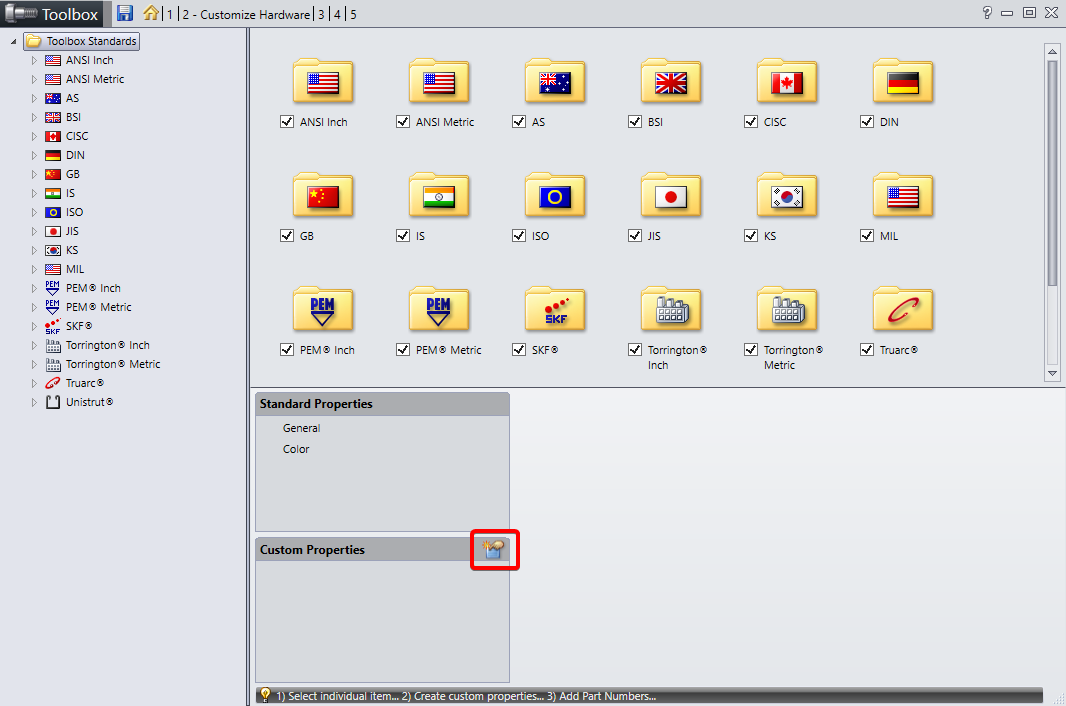1066x706 pixels.
Task: Expand the ANSI Inch tree node arrow
Action: click(x=34, y=61)
